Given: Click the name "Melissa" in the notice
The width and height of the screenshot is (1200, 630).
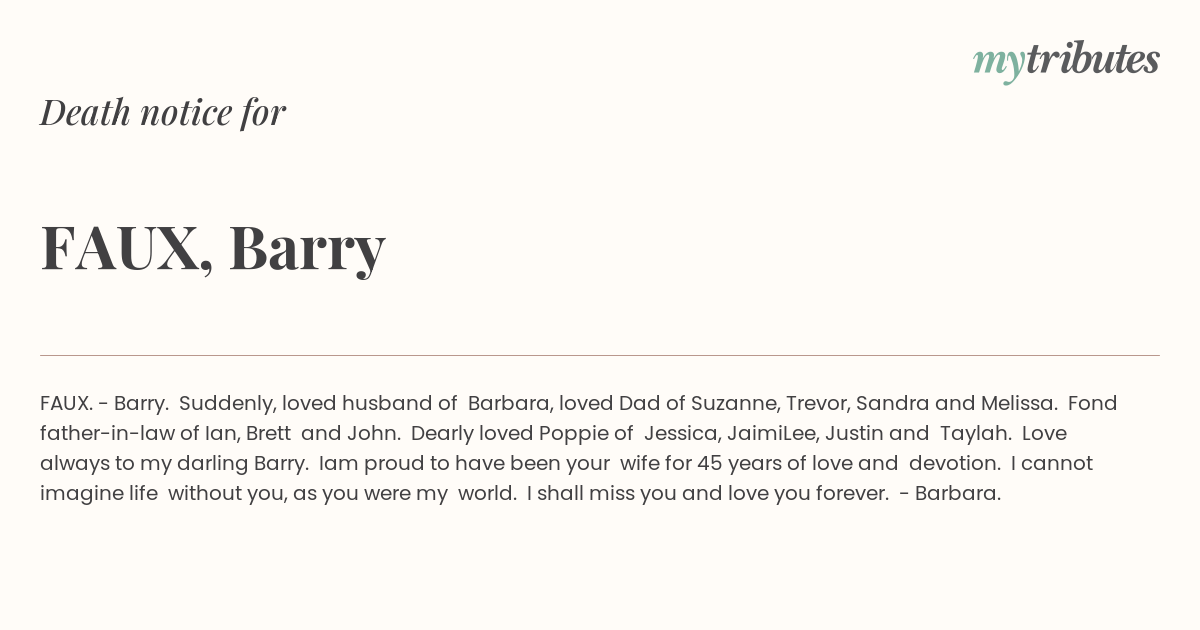Looking at the screenshot, I should [1018, 403].
